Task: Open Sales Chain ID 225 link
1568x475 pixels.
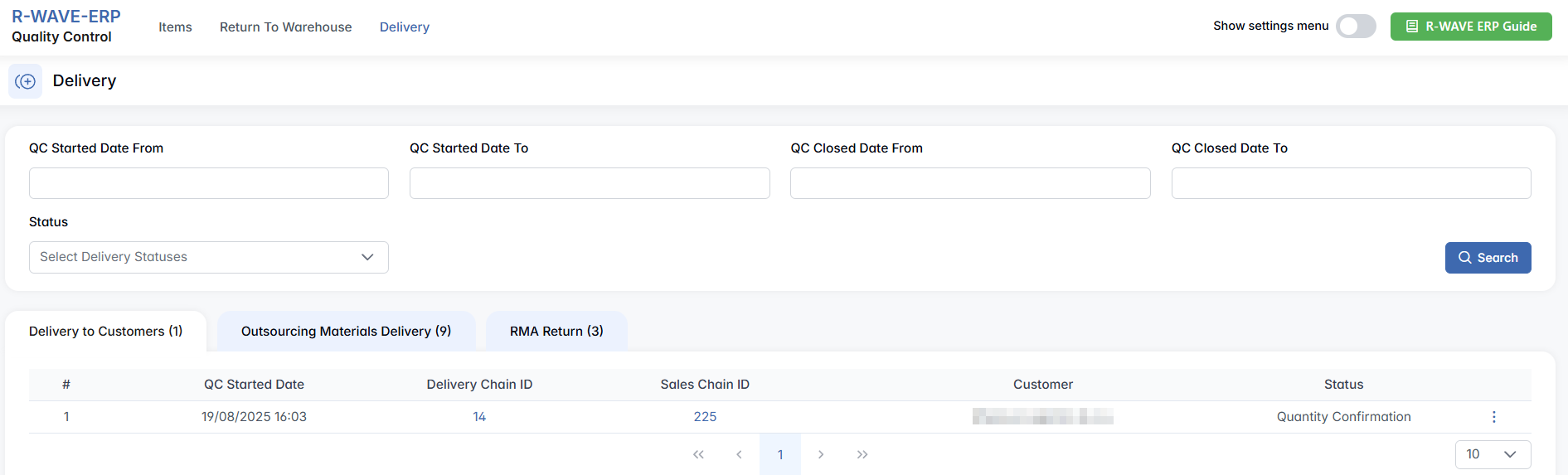Action: (x=705, y=417)
